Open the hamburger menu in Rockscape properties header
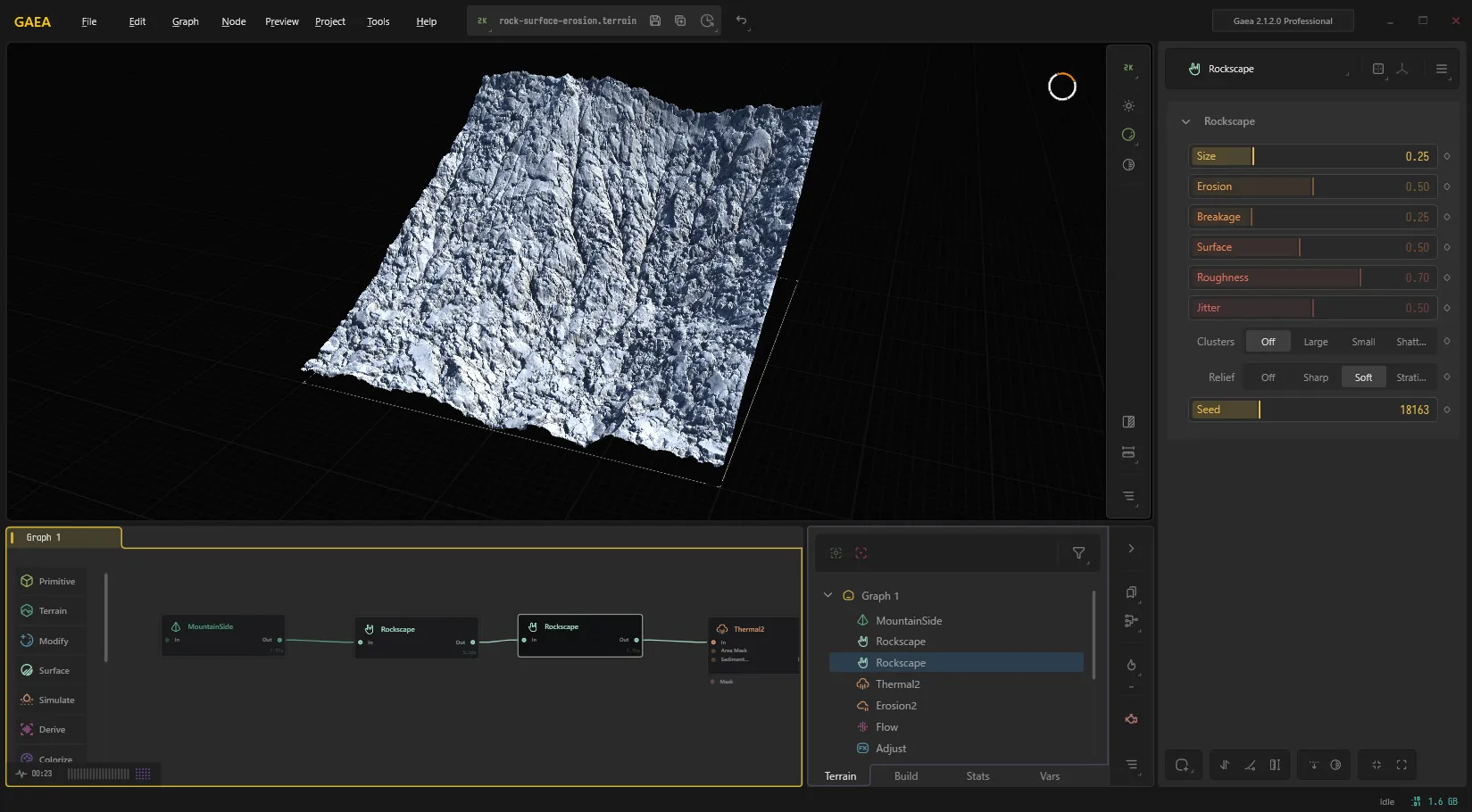1472x812 pixels. pyautogui.click(x=1442, y=69)
